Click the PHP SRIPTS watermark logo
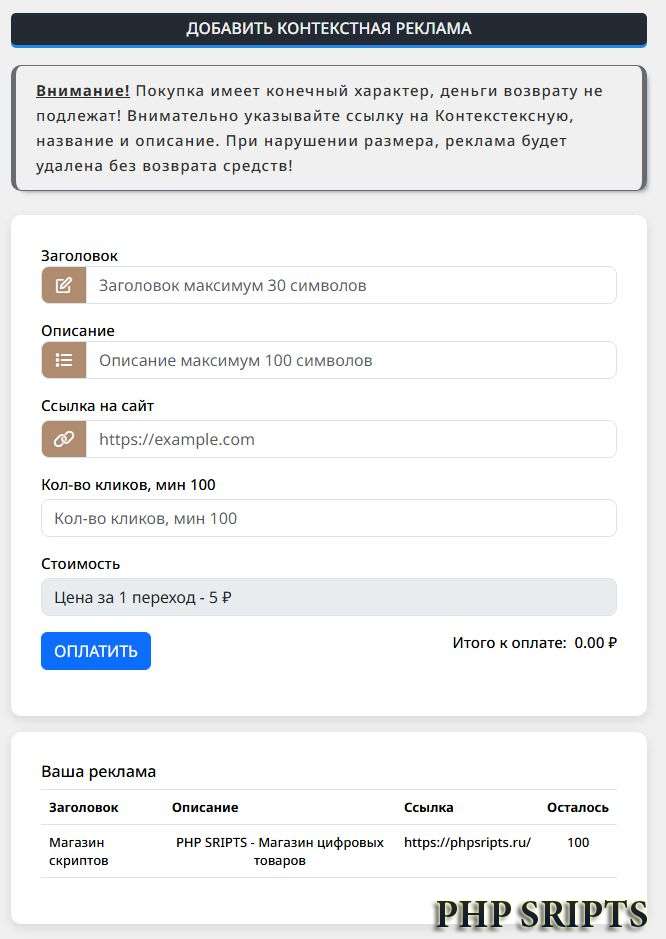Viewport: 666px width, 939px height. click(x=540, y=913)
